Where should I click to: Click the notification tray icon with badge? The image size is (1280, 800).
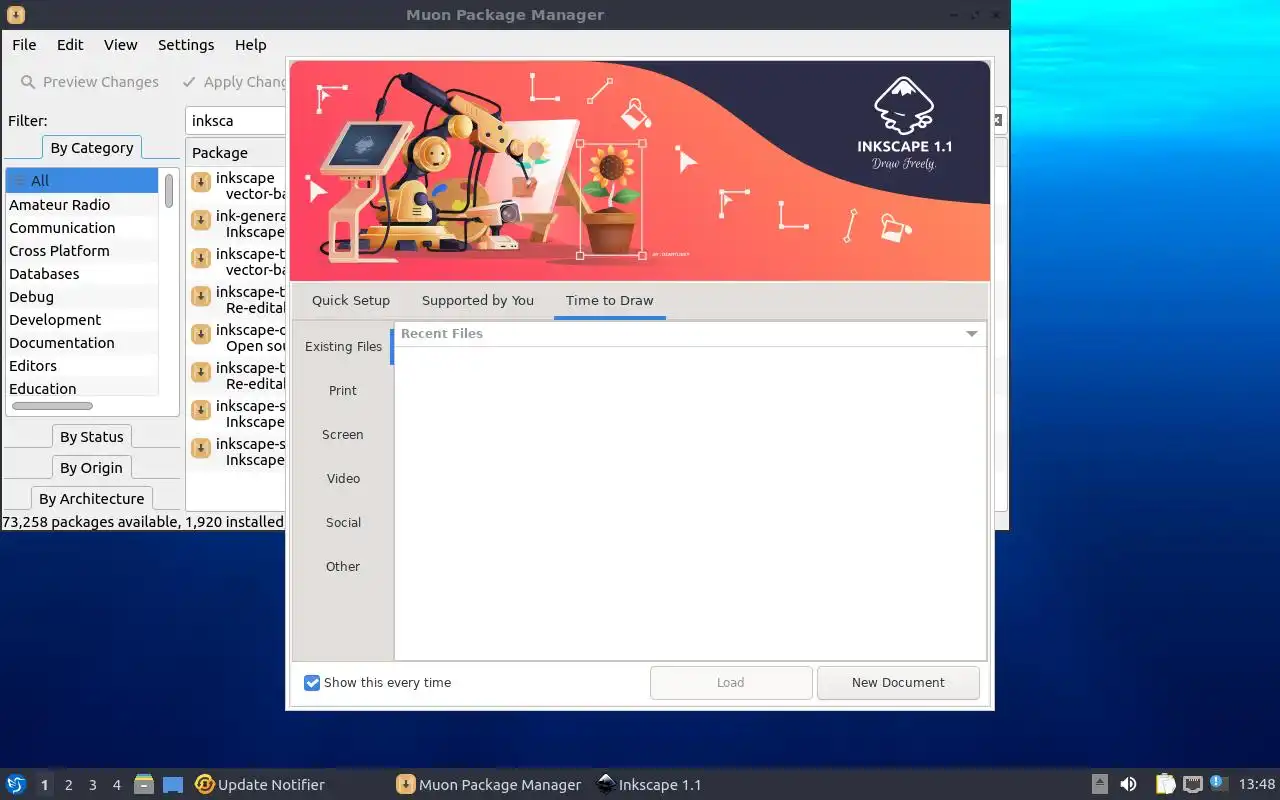pos(1218,784)
